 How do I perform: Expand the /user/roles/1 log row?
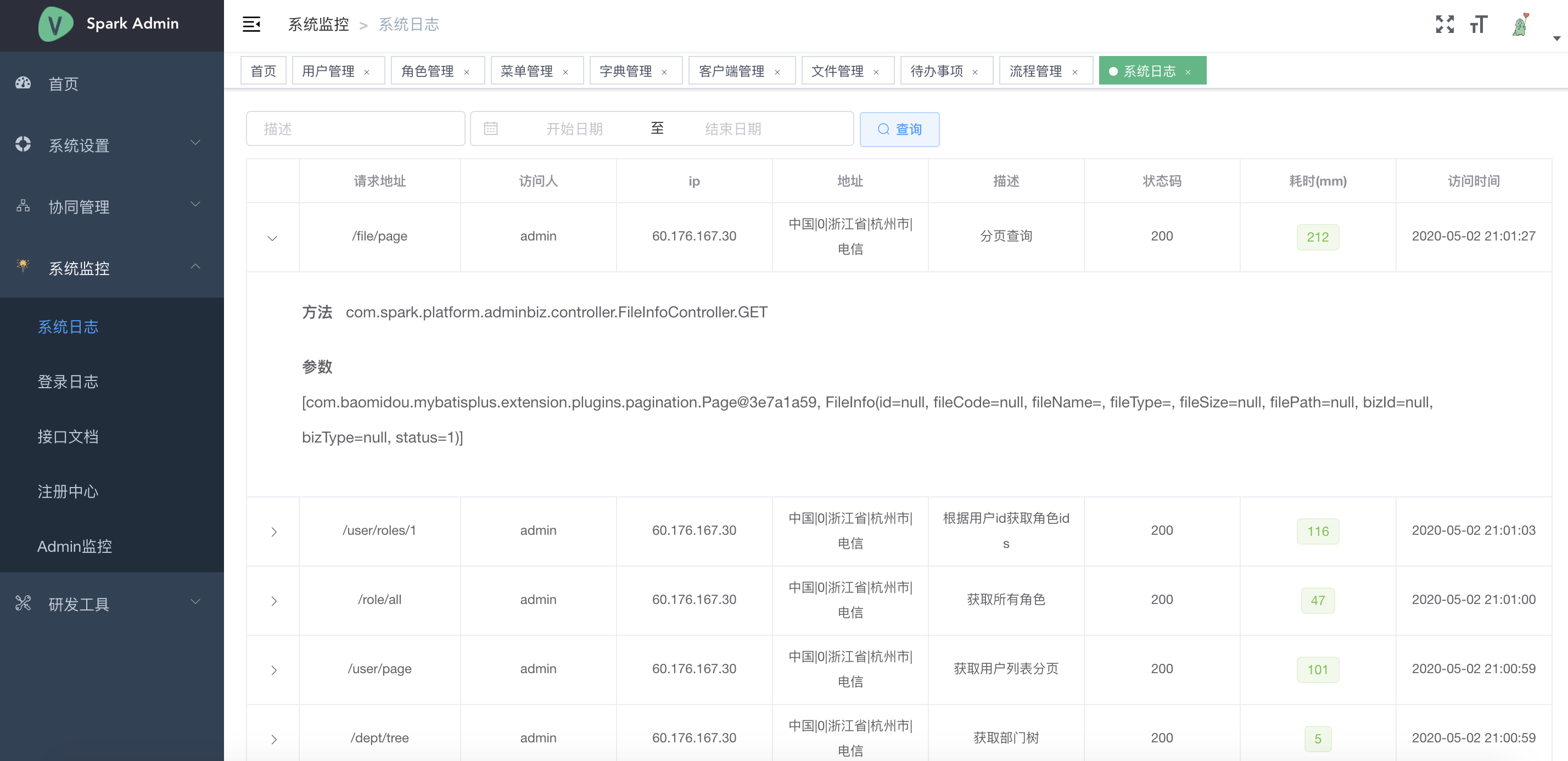274,532
